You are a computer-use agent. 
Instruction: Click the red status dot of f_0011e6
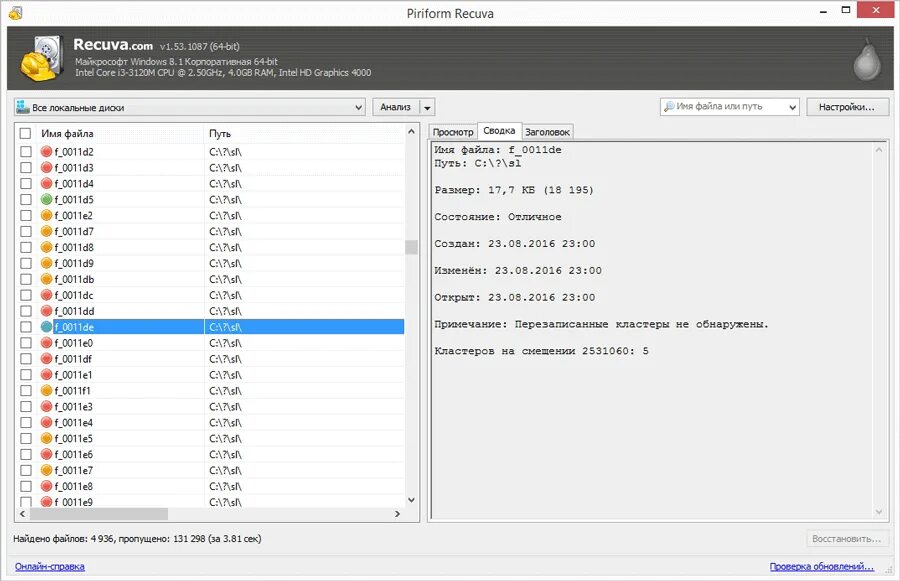(46, 454)
